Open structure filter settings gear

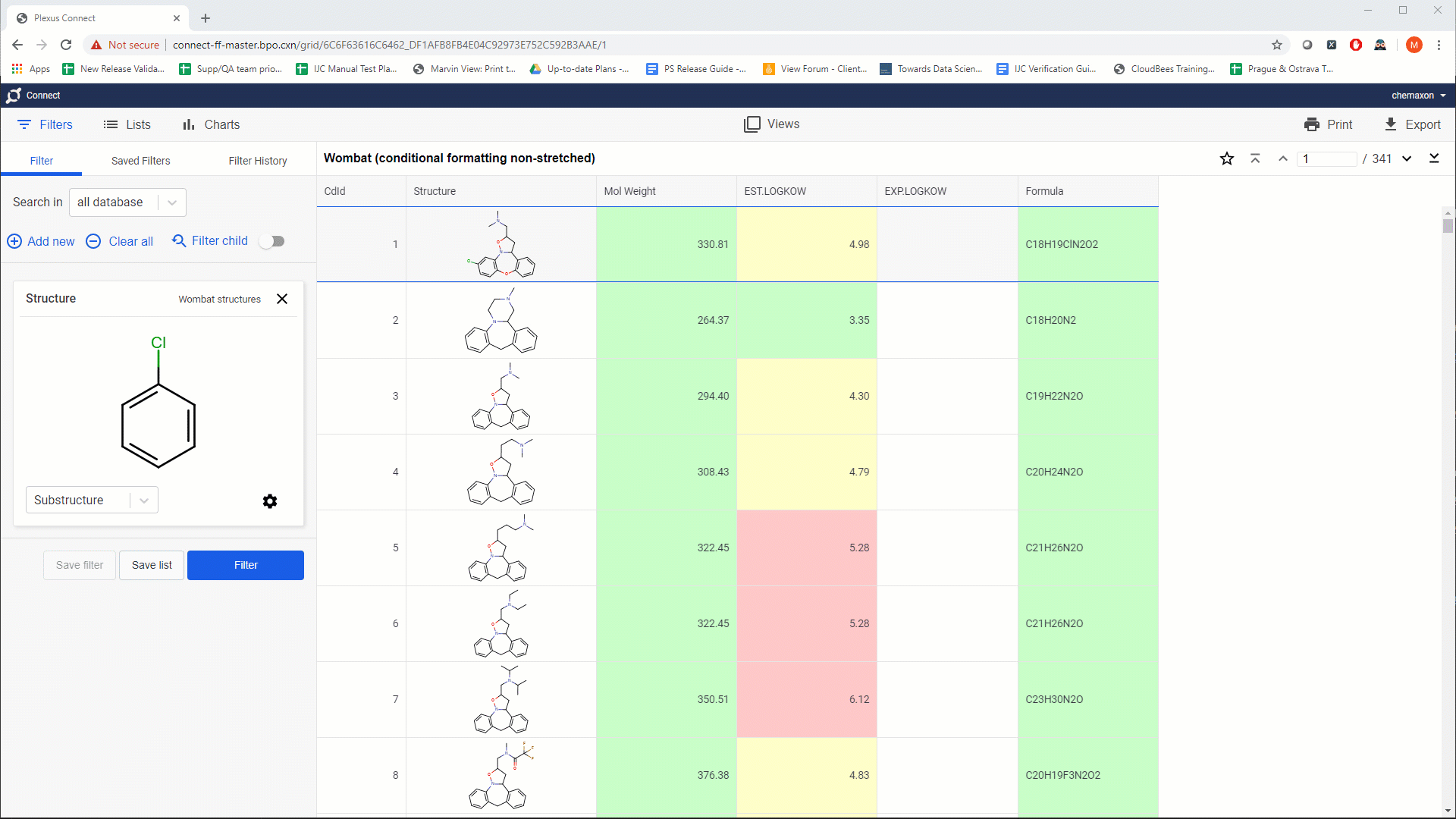(x=269, y=501)
